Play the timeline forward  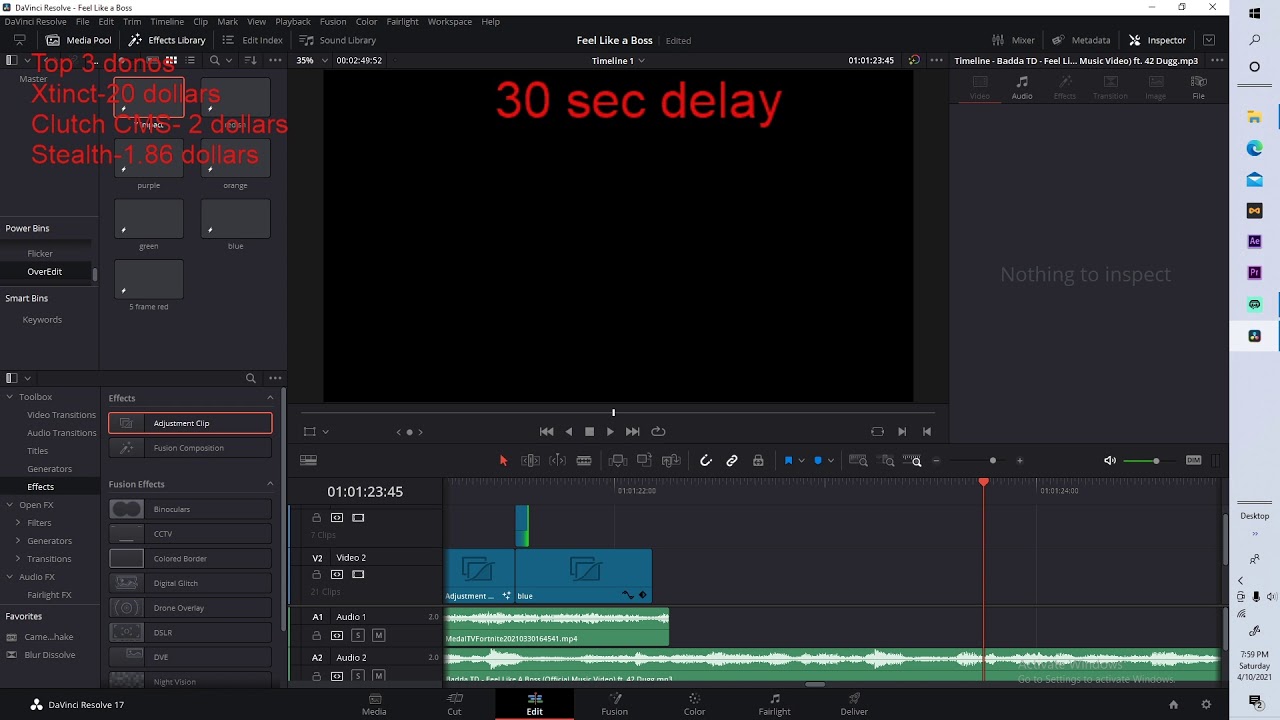[x=610, y=432]
